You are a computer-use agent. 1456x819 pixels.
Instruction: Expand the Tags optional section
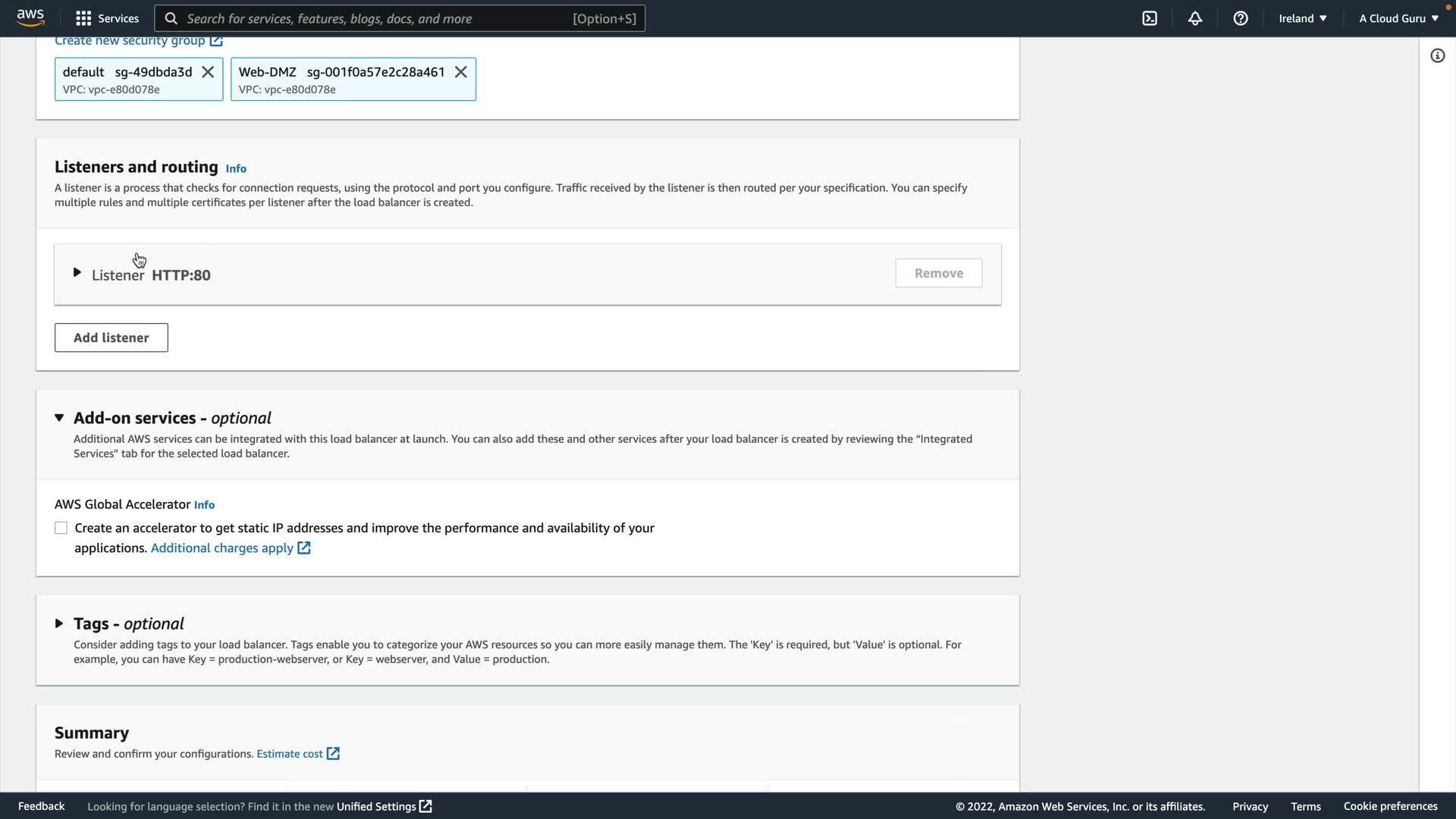tap(59, 623)
